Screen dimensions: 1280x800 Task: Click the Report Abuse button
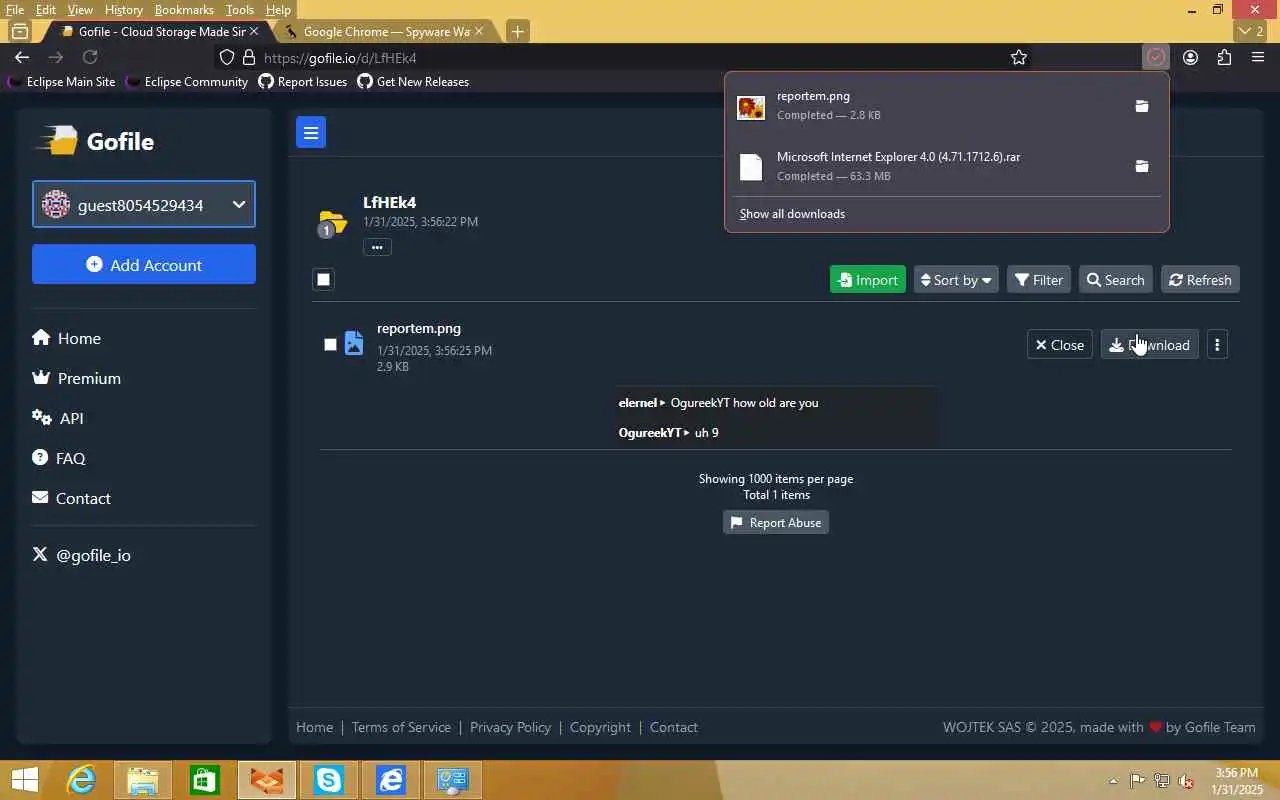776,523
